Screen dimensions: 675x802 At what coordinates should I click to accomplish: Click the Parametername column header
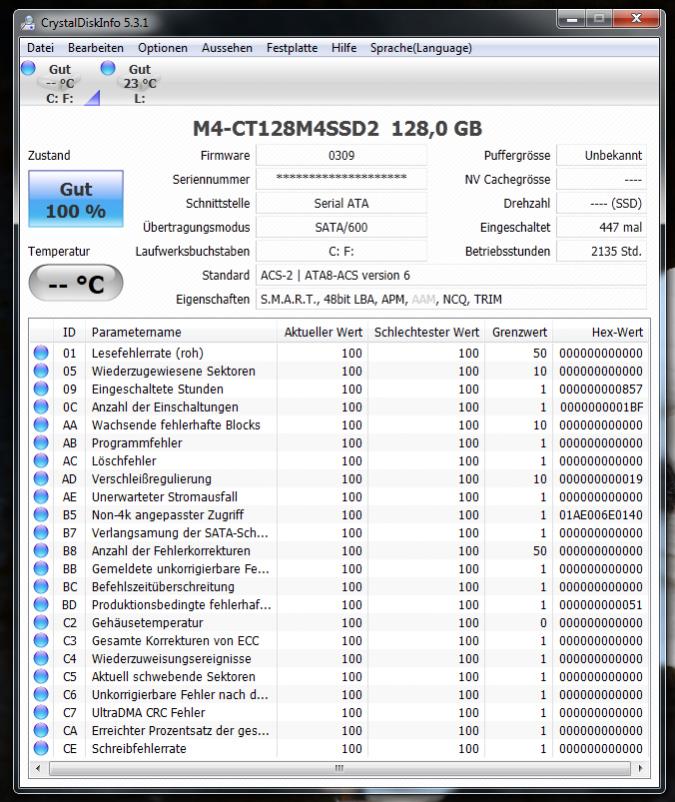click(181, 332)
